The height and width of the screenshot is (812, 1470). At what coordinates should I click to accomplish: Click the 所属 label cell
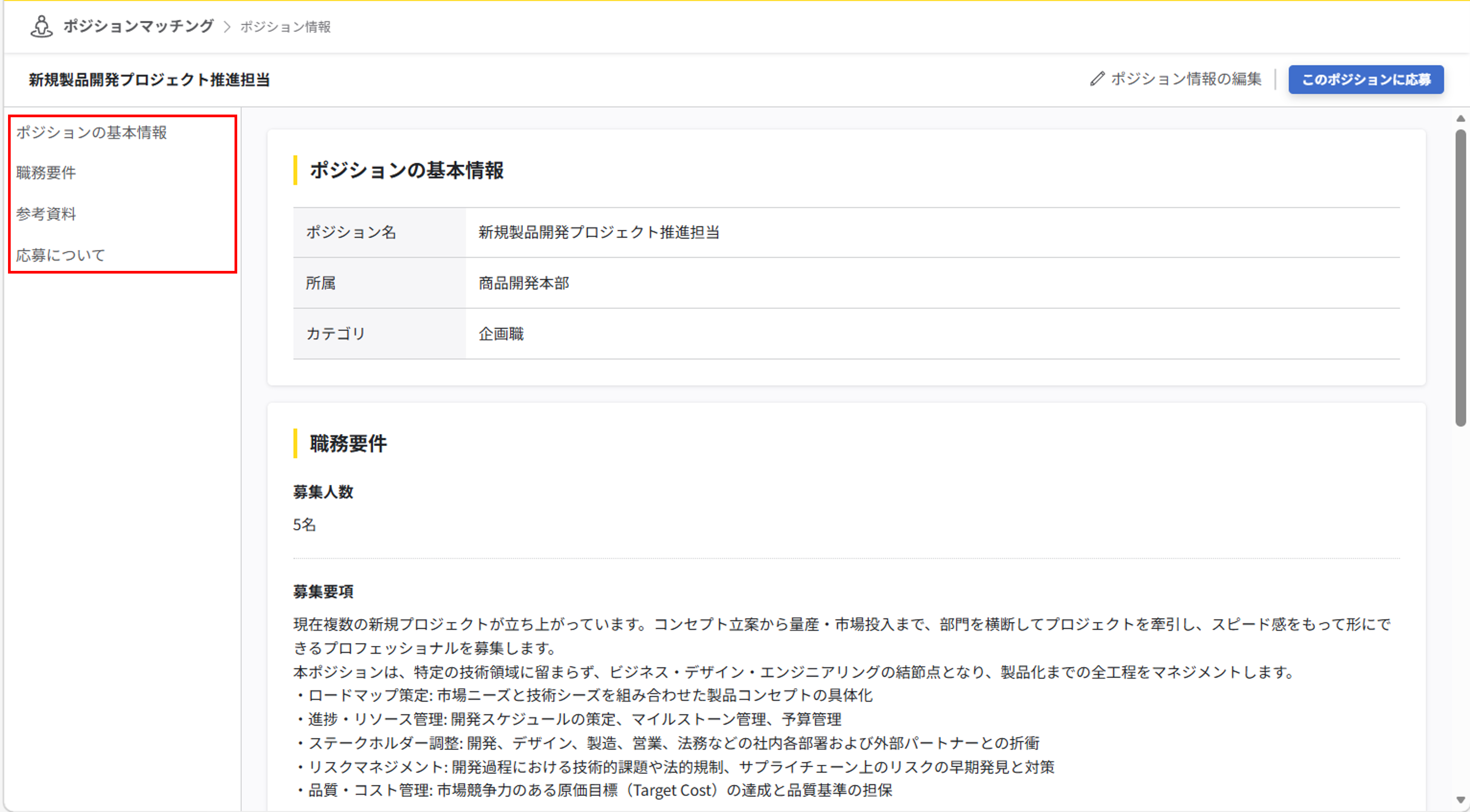click(x=380, y=283)
